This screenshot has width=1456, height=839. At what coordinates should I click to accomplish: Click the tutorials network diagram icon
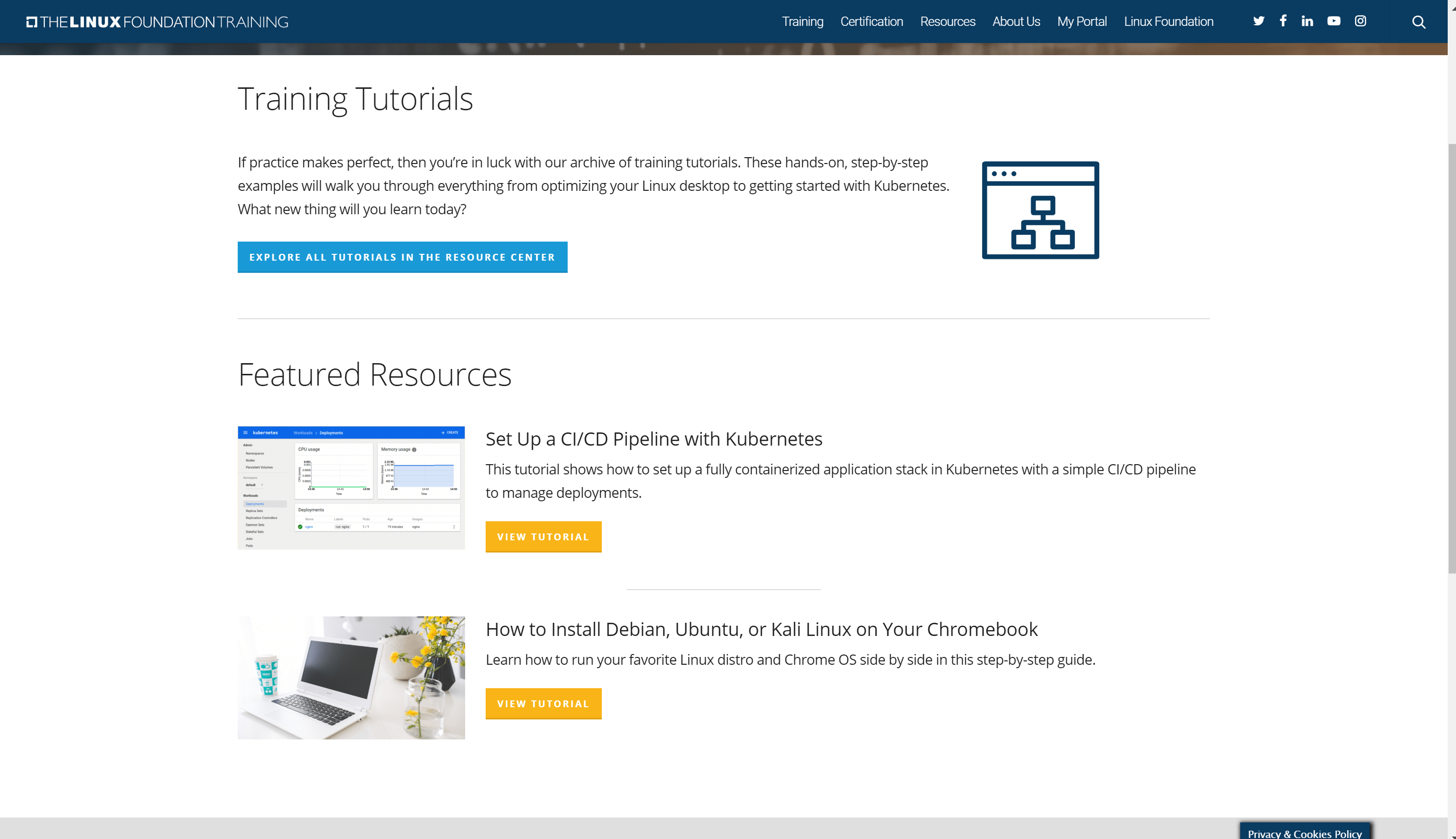point(1040,210)
